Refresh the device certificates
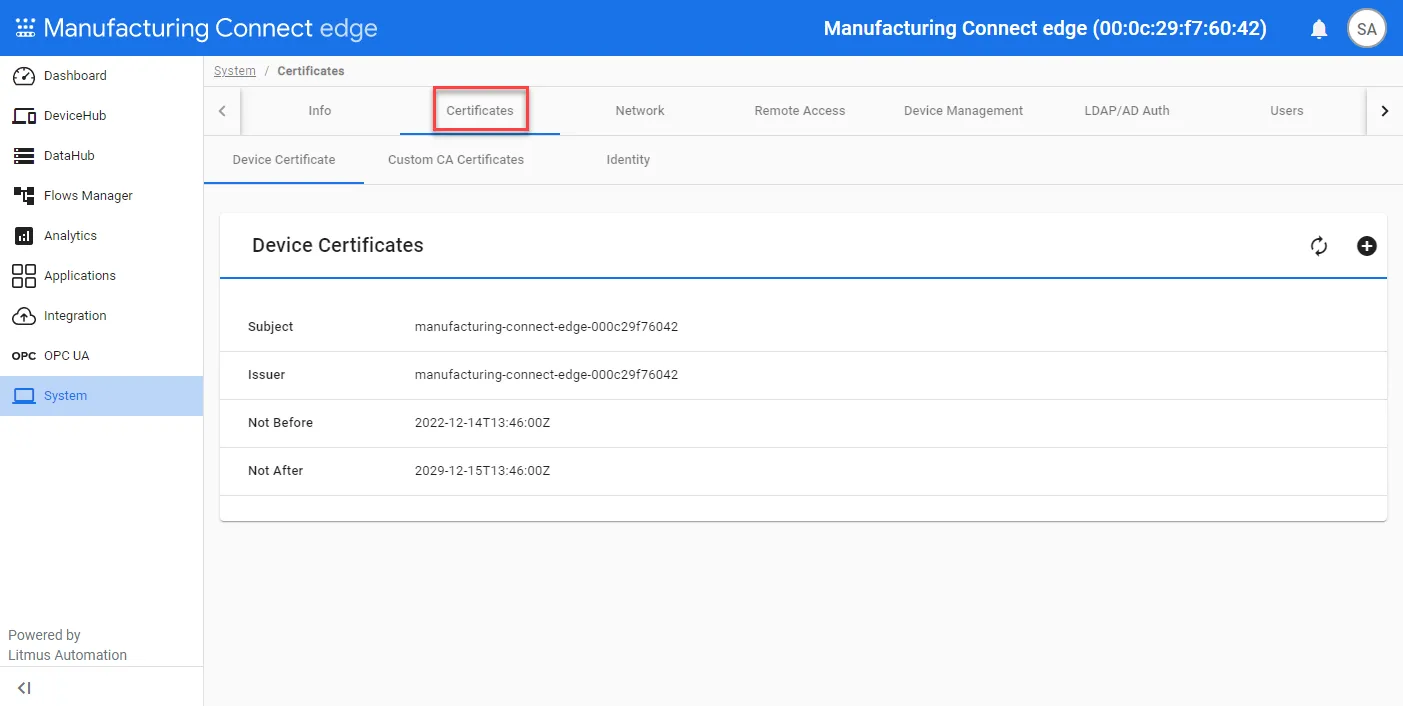Image resolution: width=1403 pixels, height=706 pixels. coord(1319,246)
